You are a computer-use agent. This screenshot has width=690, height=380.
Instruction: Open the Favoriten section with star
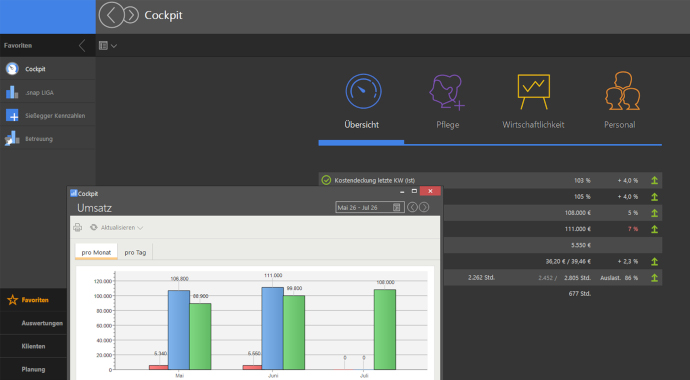[x=33, y=300]
